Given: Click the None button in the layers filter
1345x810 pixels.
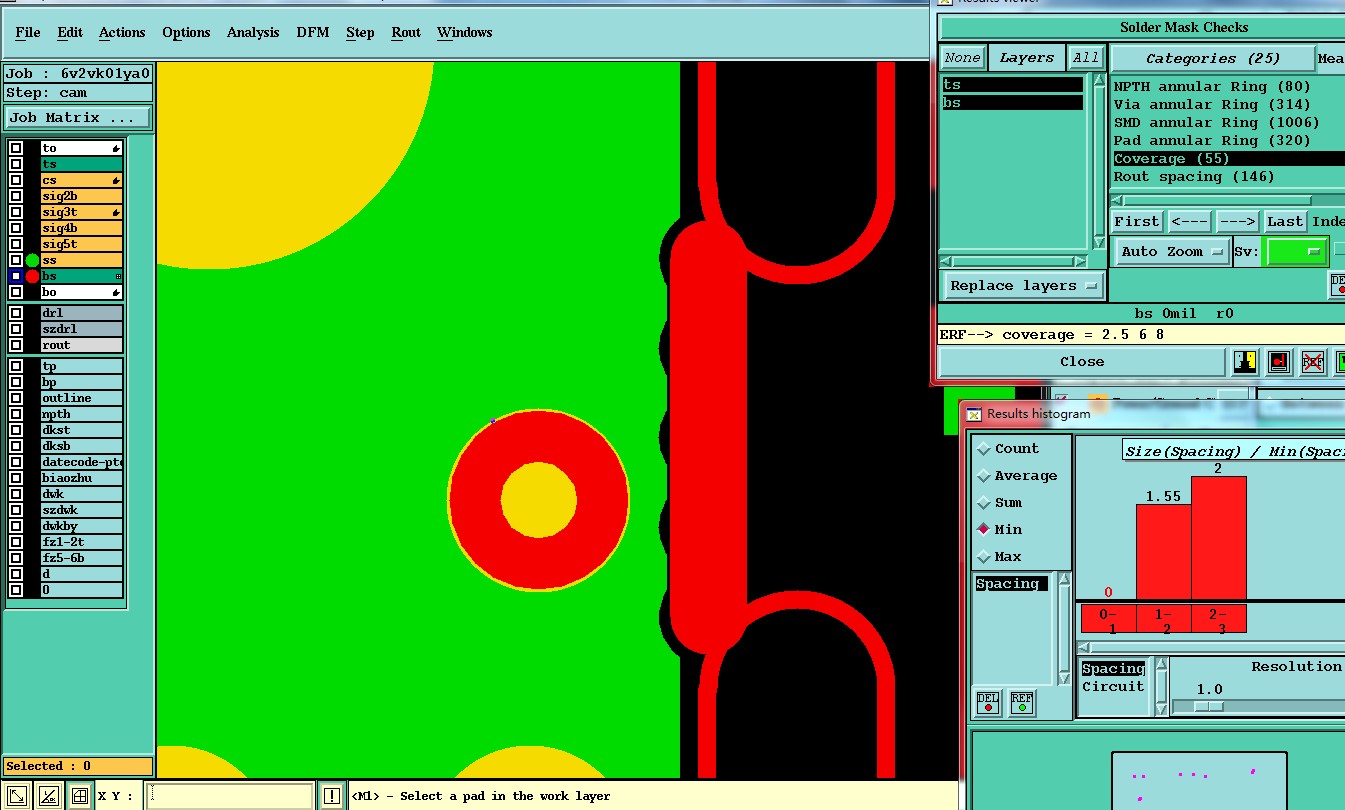Looking at the screenshot, I should pos(963,58).
